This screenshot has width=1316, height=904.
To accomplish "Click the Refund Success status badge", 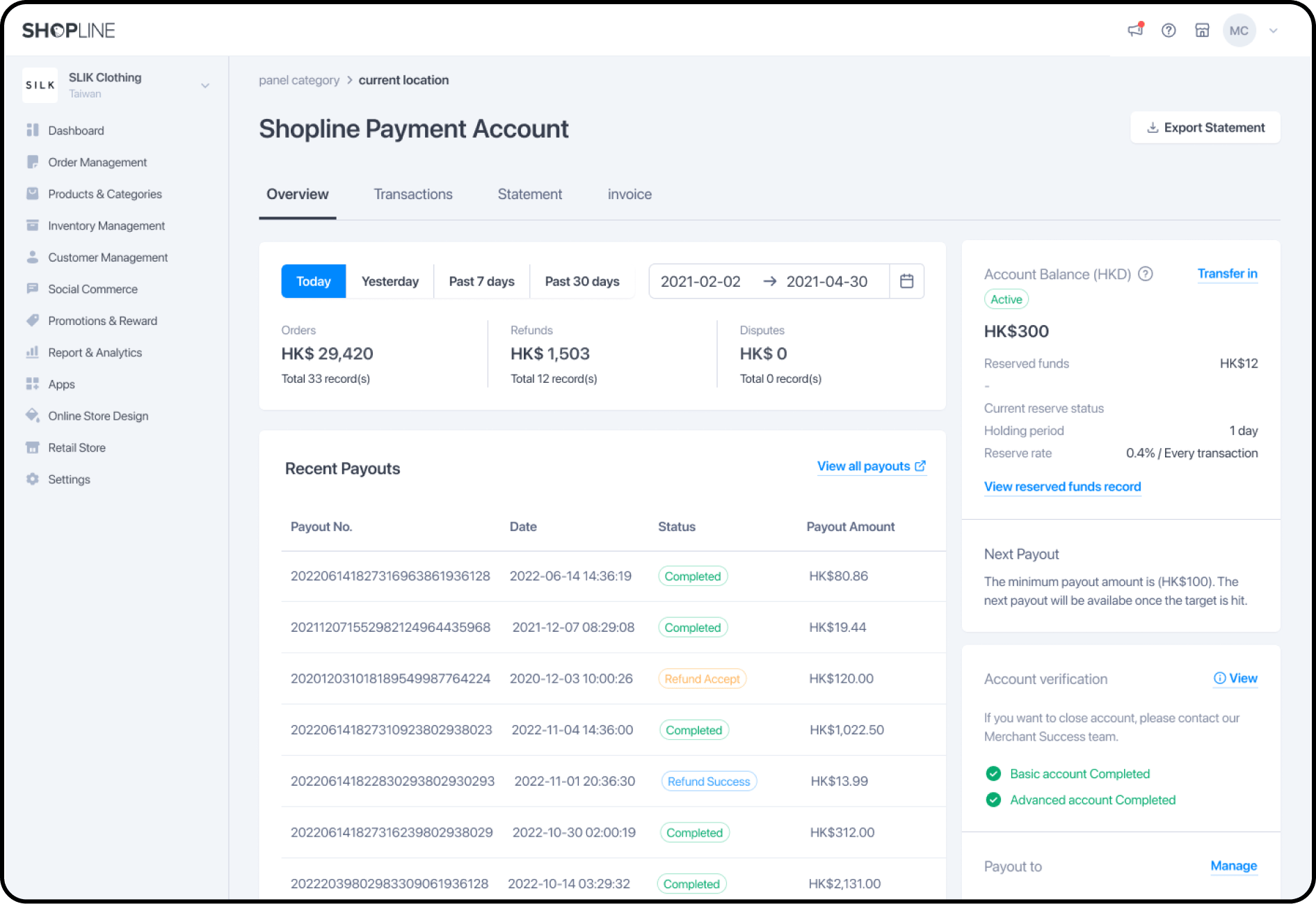I will 709,782.
